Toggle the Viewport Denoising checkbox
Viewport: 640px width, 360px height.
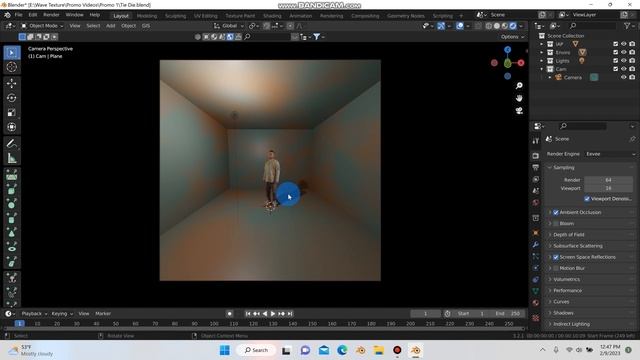click(587, 199)
